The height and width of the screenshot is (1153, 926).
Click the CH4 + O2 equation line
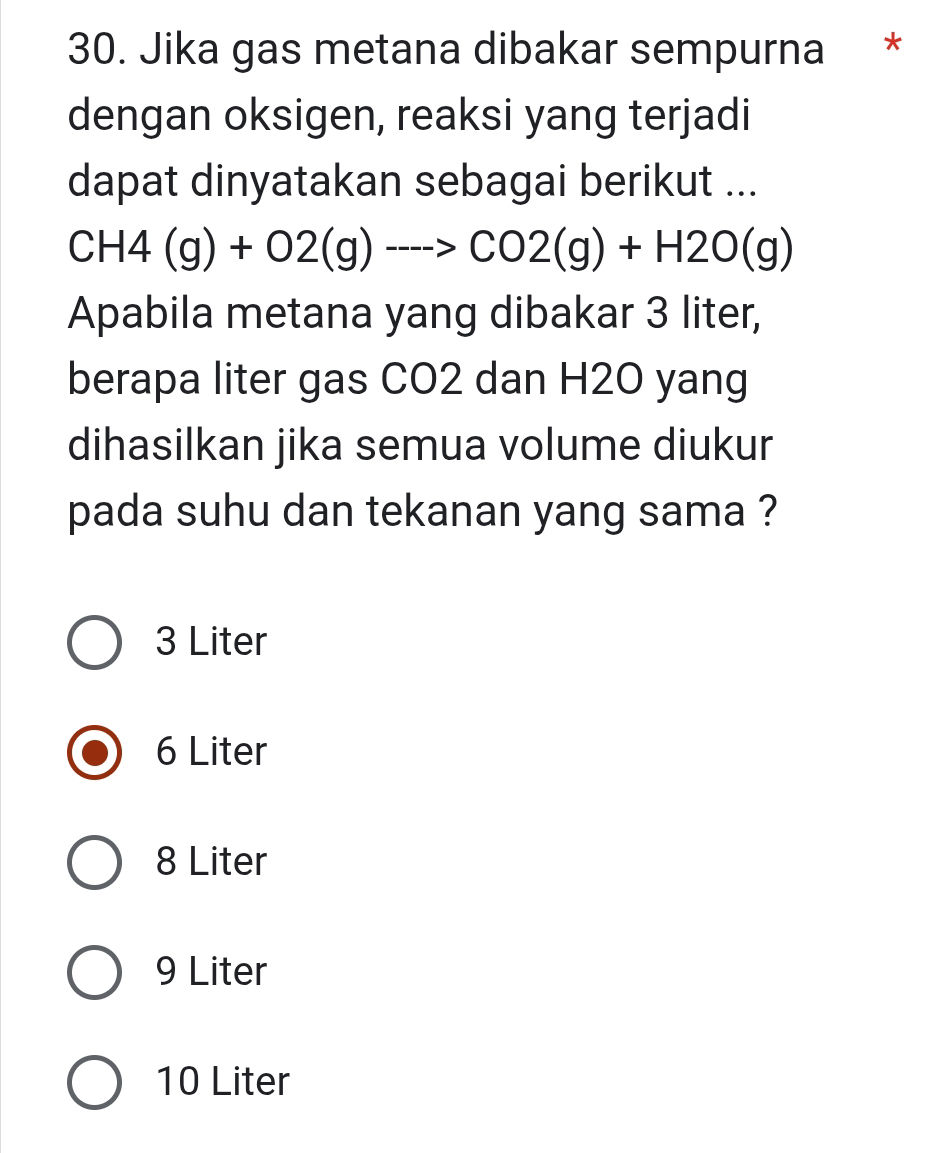pos(430,250)
